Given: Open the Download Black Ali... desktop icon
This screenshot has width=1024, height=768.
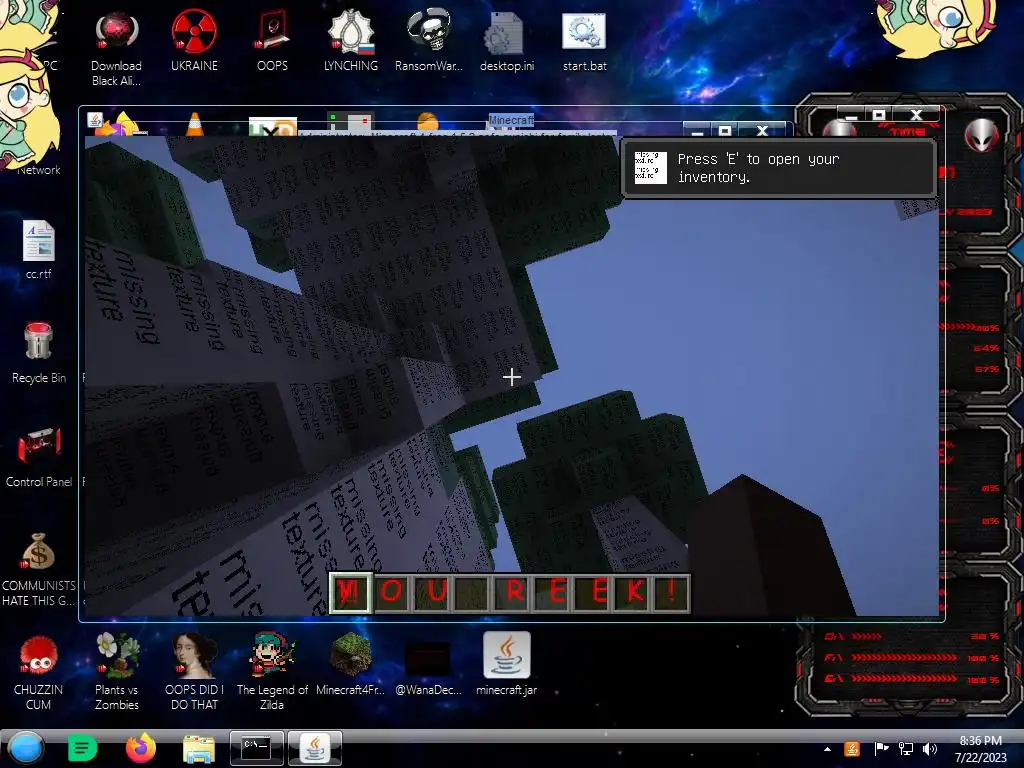Looking at the screenshot, I should [x=116, y=49].
